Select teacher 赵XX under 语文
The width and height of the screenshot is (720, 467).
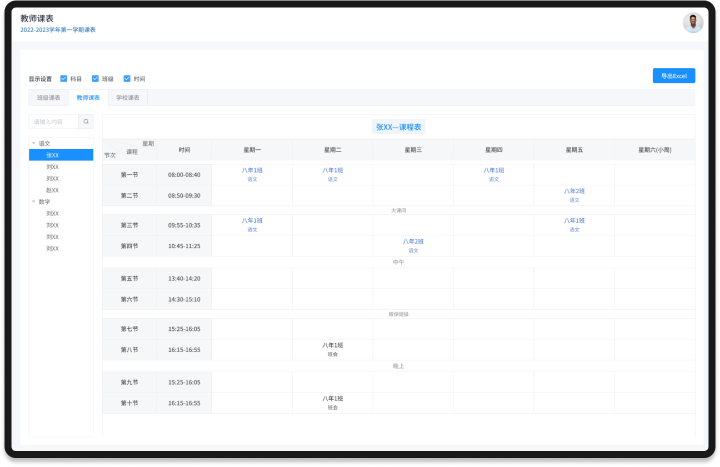click(x=52, y=190)
